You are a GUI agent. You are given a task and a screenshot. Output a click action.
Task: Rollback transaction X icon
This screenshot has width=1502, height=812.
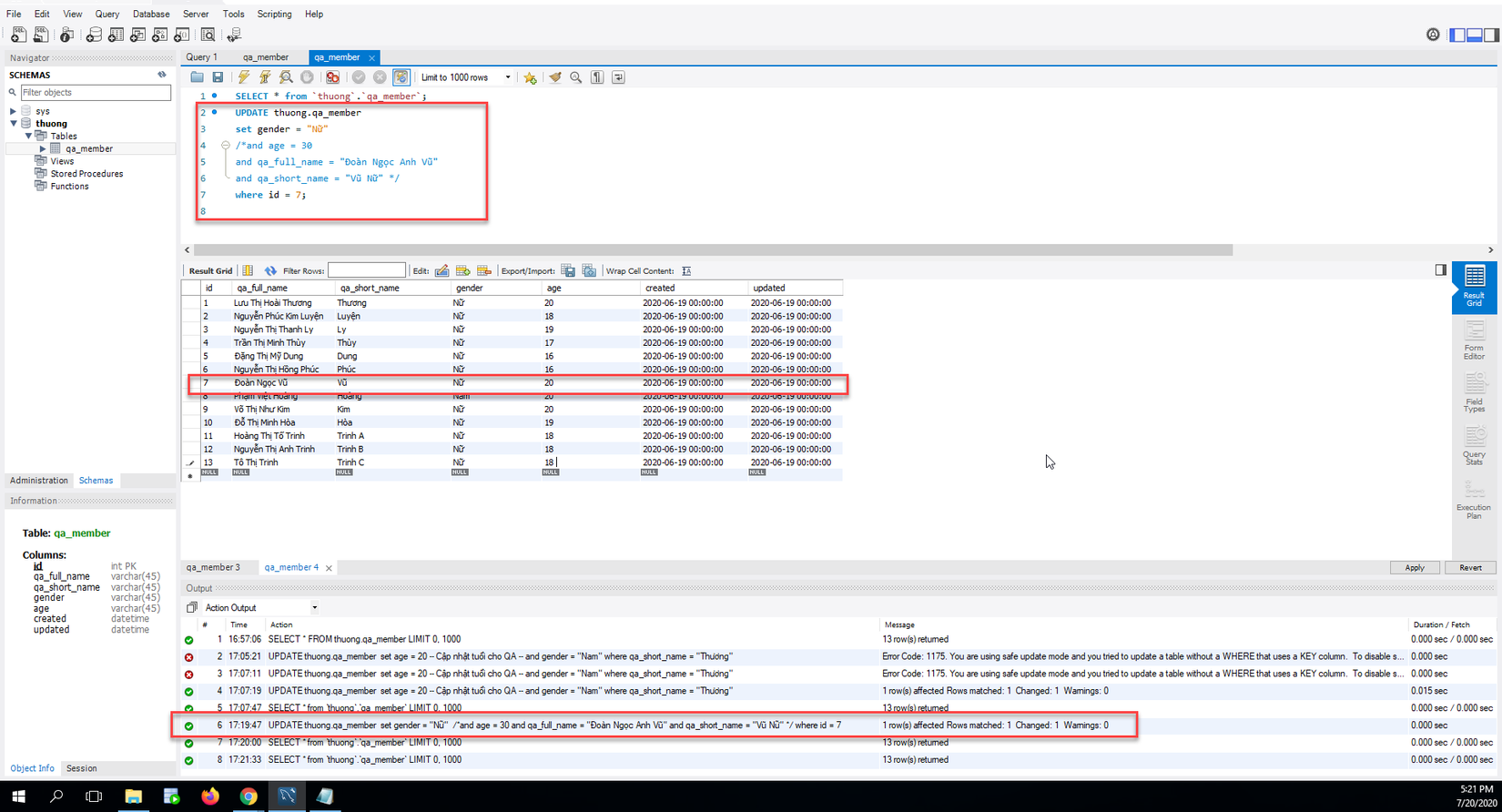pyautogui.click(x=380, y=77)
